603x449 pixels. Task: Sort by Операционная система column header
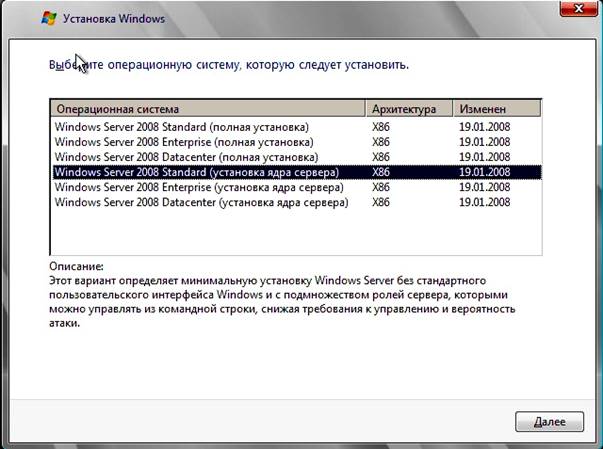pos(208,109)
